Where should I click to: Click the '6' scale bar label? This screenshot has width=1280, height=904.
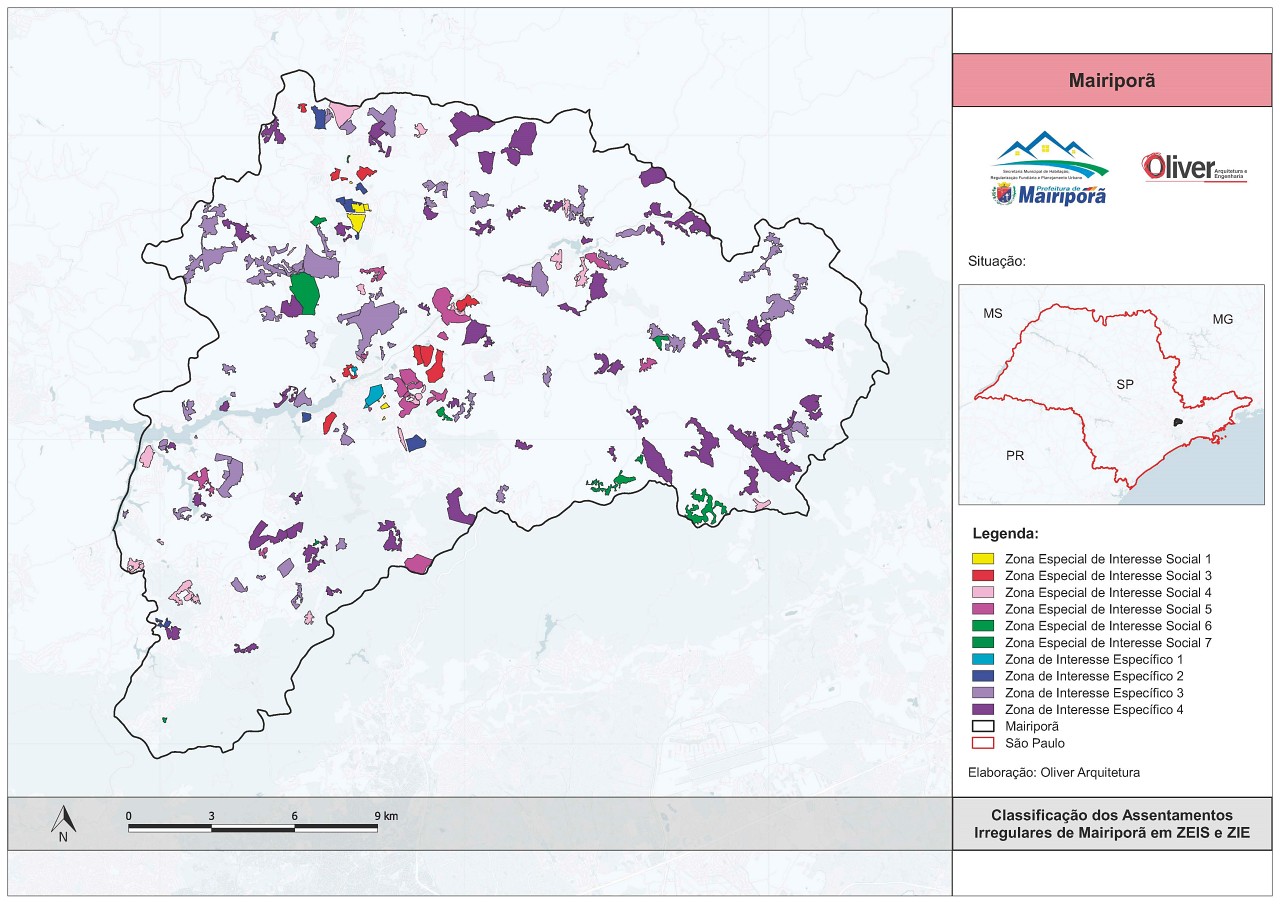click(x=295, y=816)
